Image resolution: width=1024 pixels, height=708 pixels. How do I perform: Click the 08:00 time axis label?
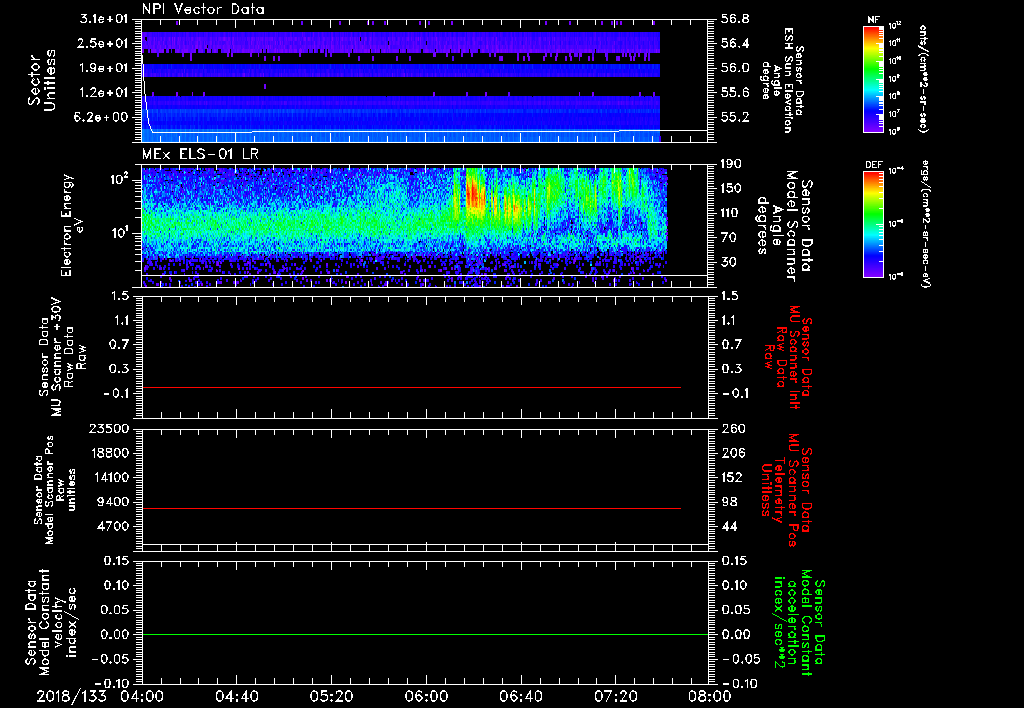pos(710,696)
